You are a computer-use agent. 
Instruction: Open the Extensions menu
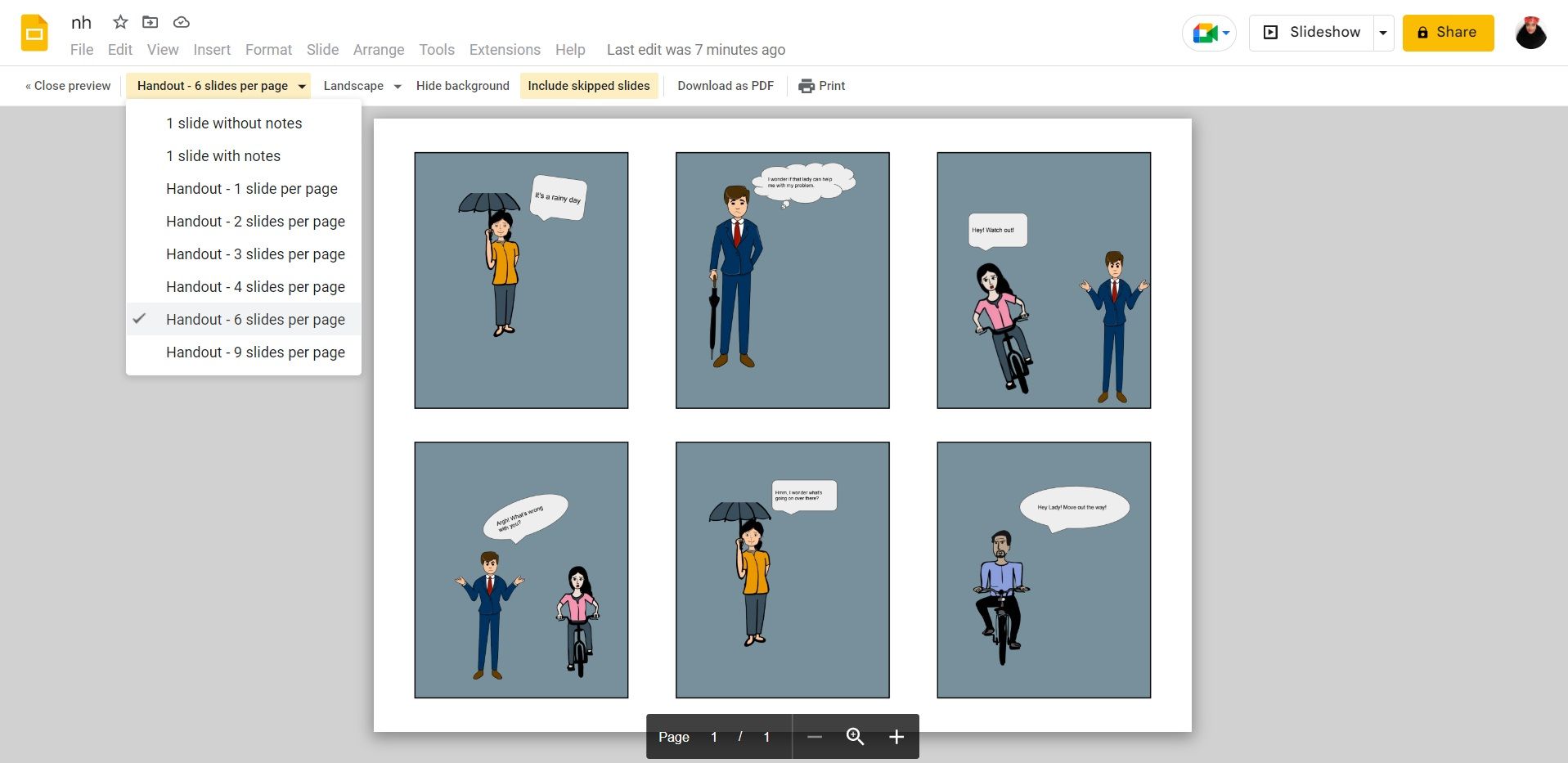coord(504,49)
